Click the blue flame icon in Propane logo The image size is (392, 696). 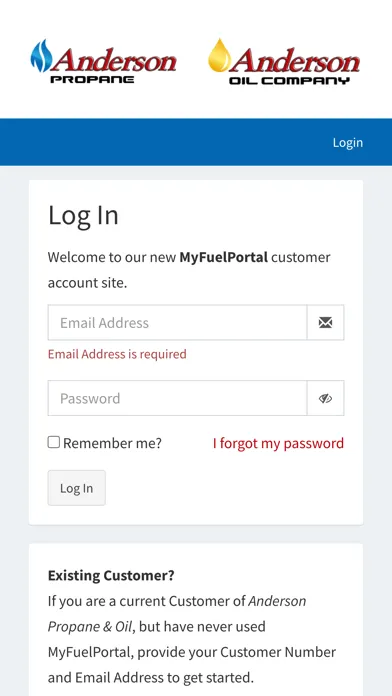(x=41, y=55)
